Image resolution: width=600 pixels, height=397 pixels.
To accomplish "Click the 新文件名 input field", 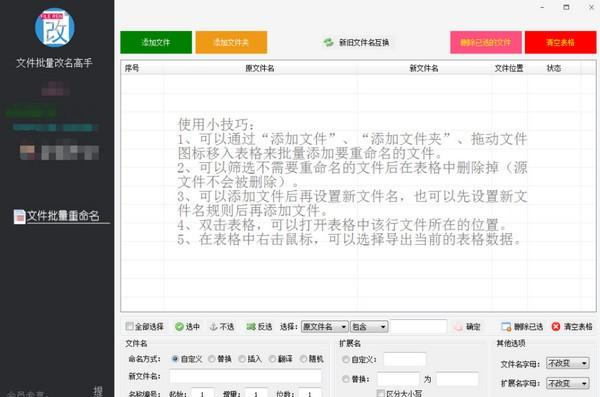I will [x=246, y=376].
